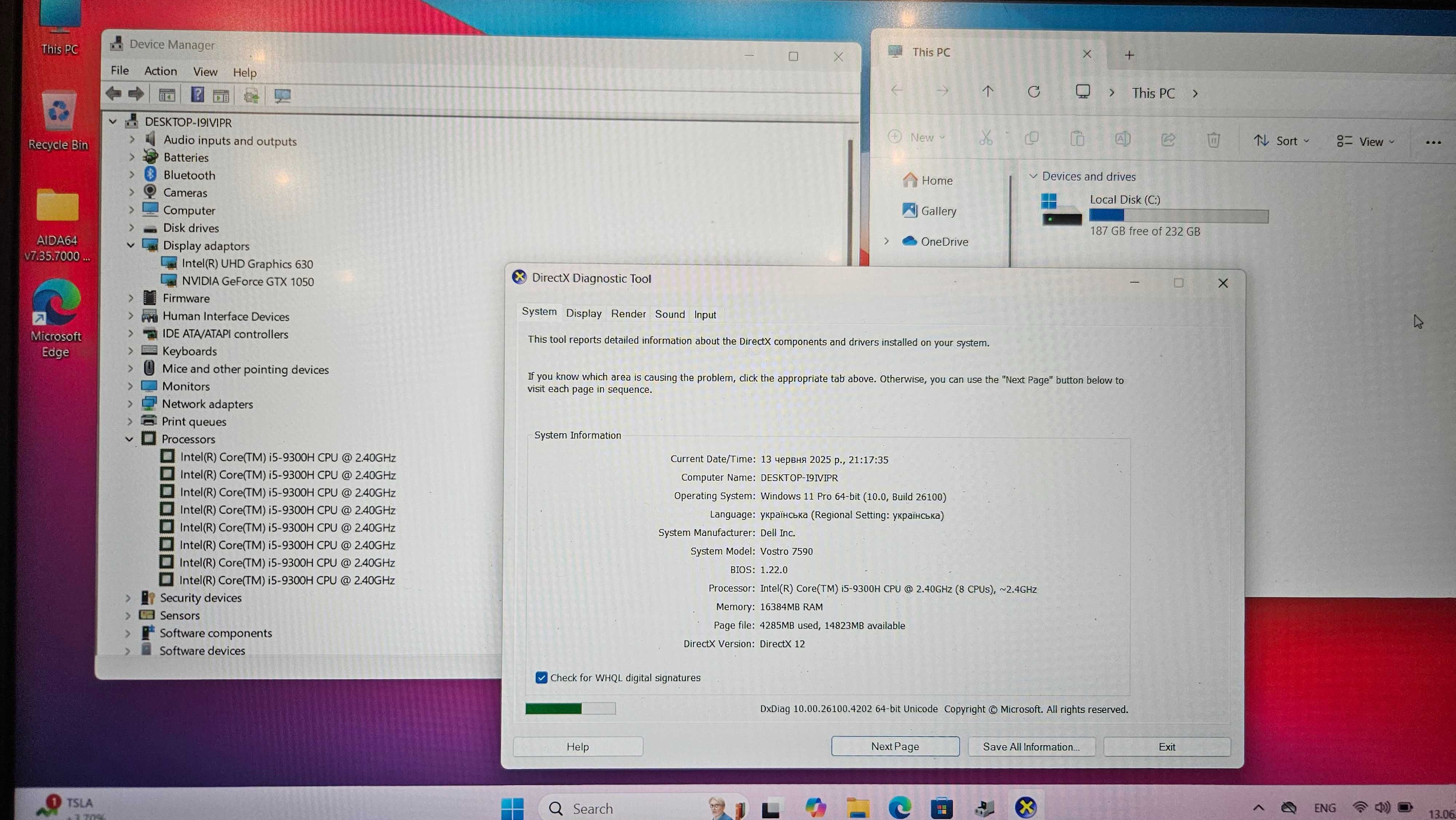
Task: Click scan for hardware changes monitor icon
Action: tap(282, 95)
